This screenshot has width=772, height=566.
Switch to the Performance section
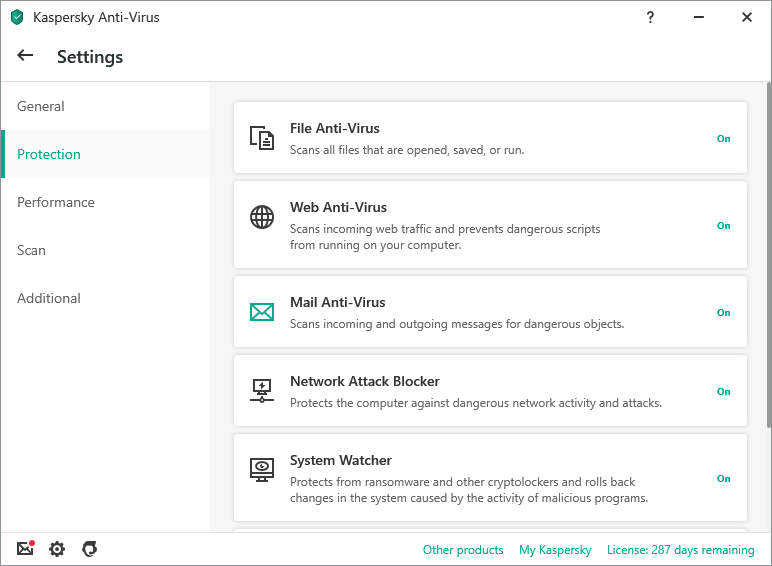pos(56,202)
